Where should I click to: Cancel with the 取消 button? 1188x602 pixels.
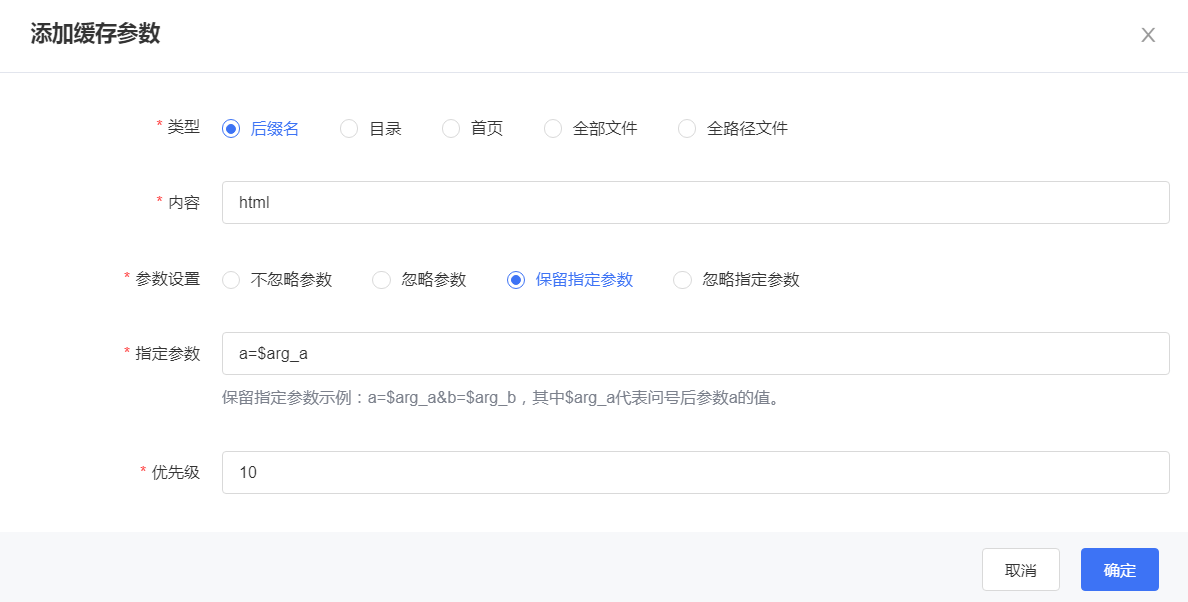coord(1021,569)
